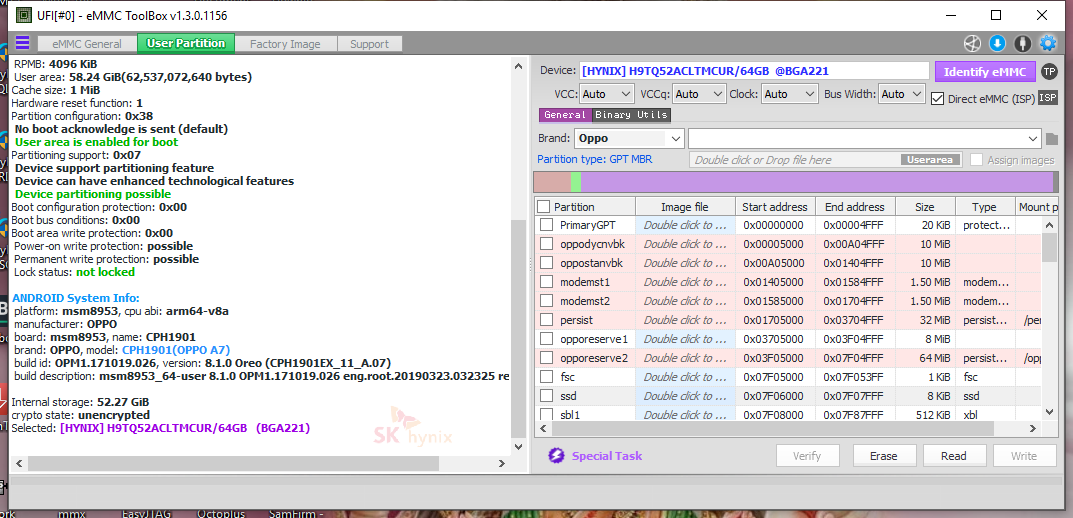The width and height of the screenshot is (1073, 518).
Task: Select the User Partition tab
Action: click(186, 43)
